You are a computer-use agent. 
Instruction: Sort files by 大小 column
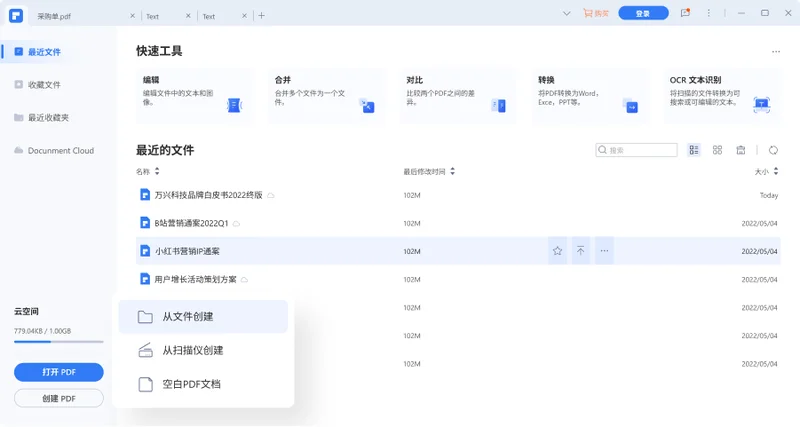click(x=766, y=171)
